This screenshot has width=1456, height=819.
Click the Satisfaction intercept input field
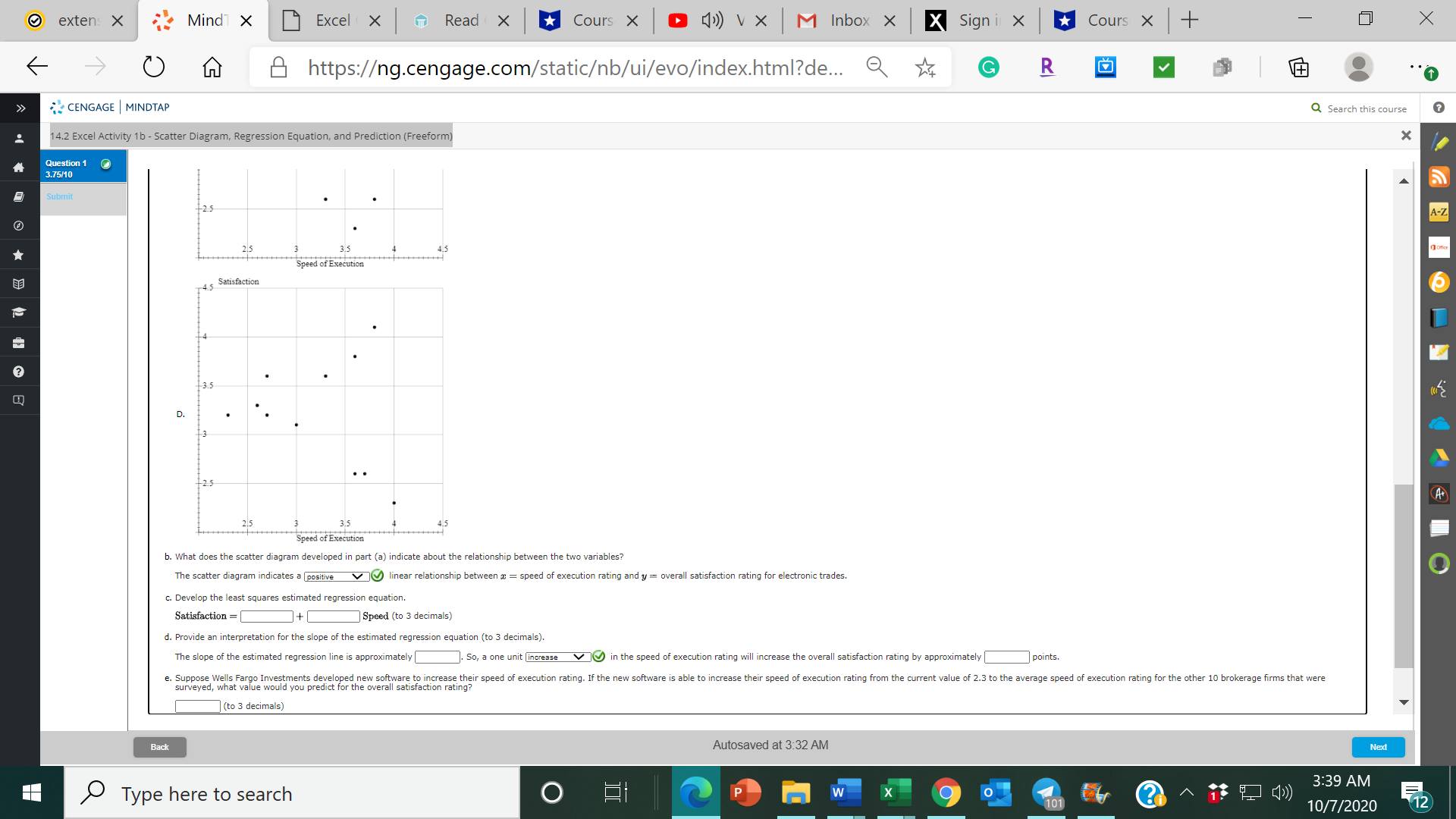pyautogui.click(x=266, y=617)
